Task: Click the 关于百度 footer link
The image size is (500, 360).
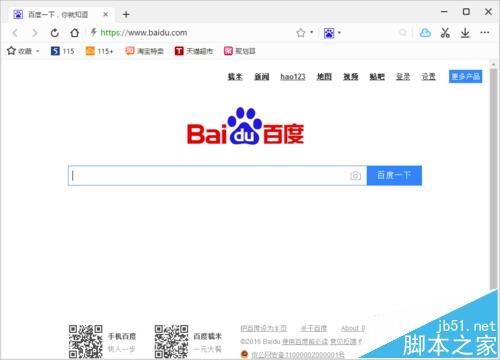Action: pyautogui.click(x=314, y=328)
